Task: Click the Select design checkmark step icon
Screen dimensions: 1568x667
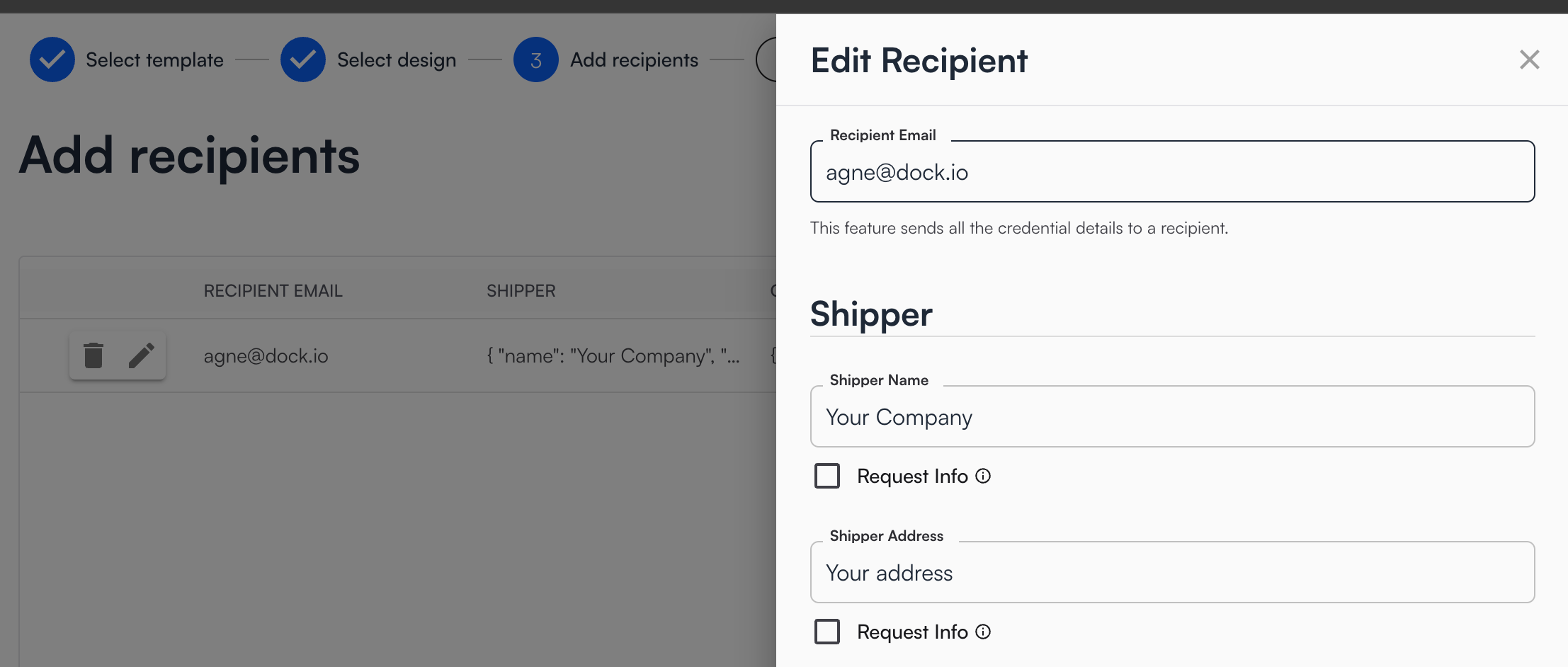Action: (303, 59)
